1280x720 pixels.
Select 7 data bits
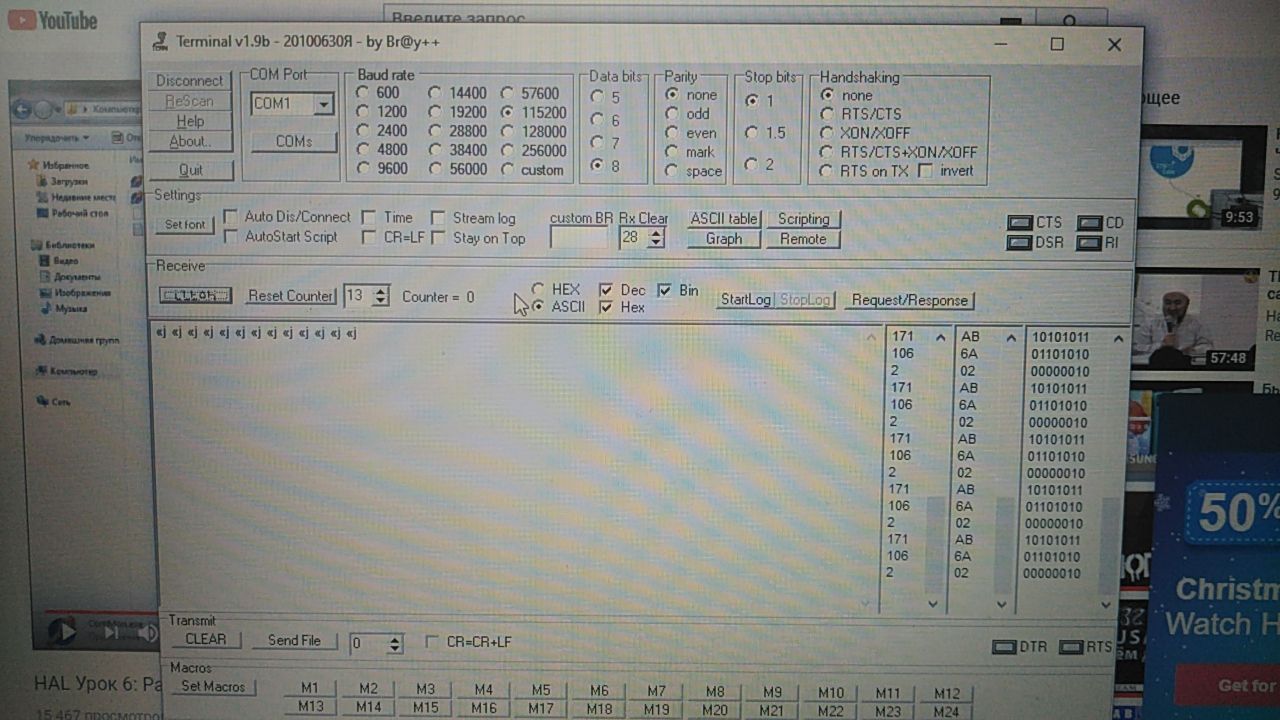[x=597, y=143]
